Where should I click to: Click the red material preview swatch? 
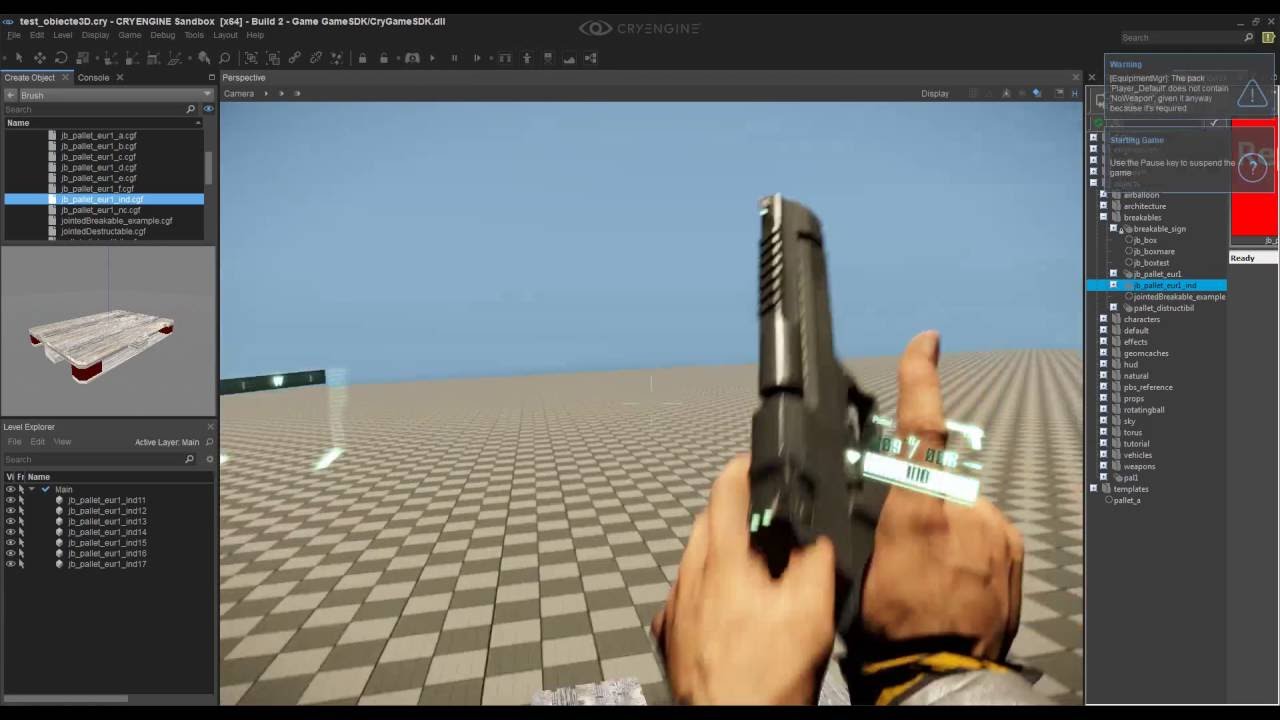[1254, 179]
